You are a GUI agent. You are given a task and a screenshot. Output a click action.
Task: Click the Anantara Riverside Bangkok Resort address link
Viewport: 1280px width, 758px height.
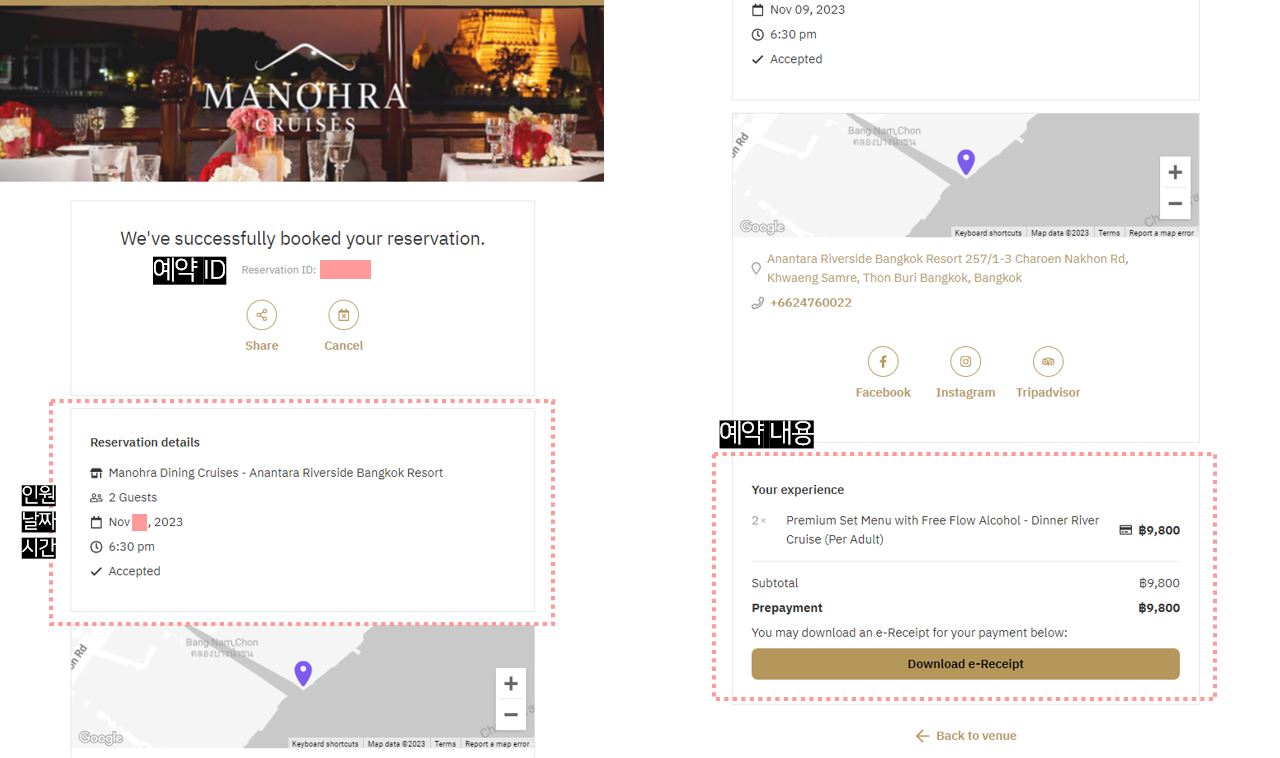[x=947, y=268]
